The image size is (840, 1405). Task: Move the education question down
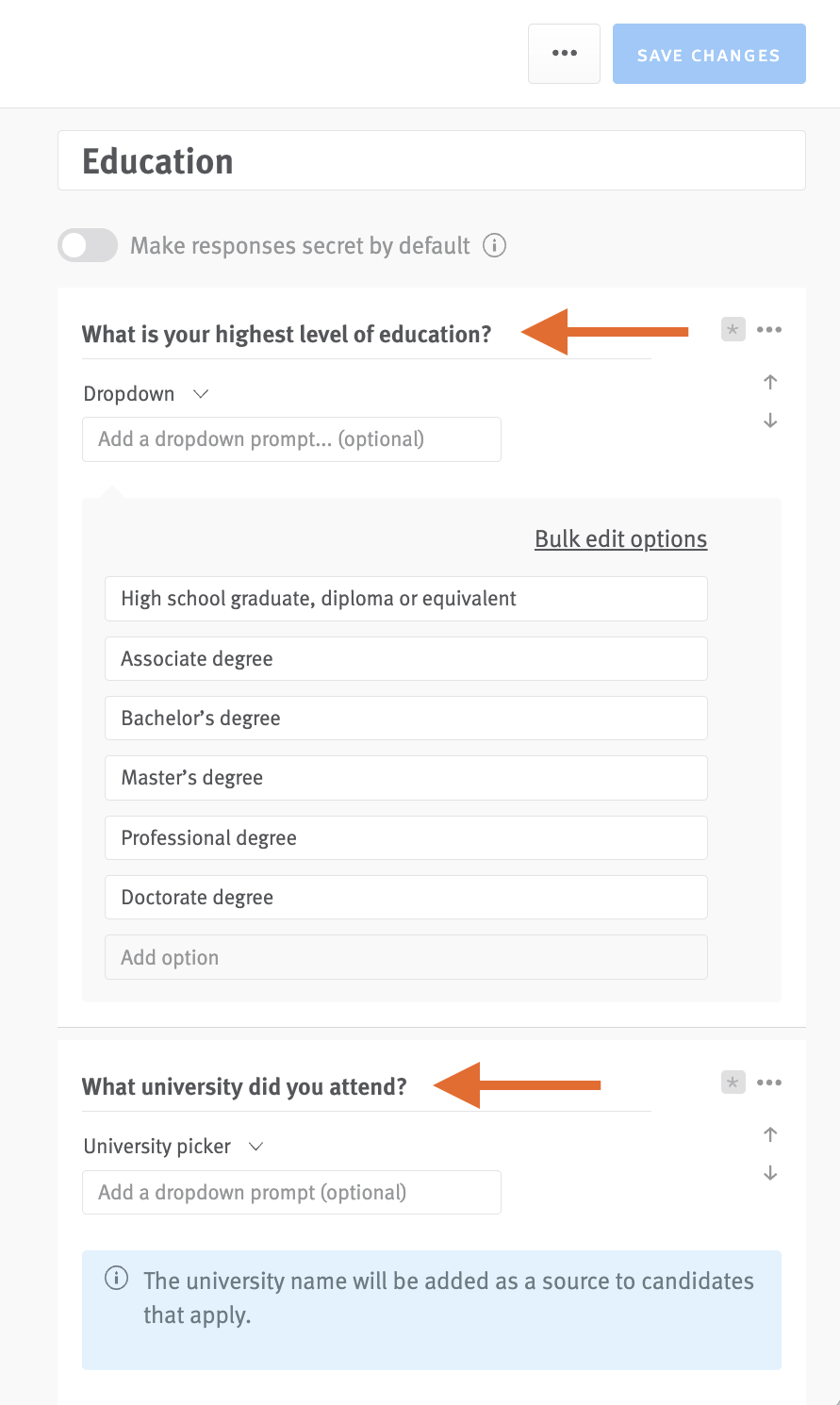click(x=770, y=421)
